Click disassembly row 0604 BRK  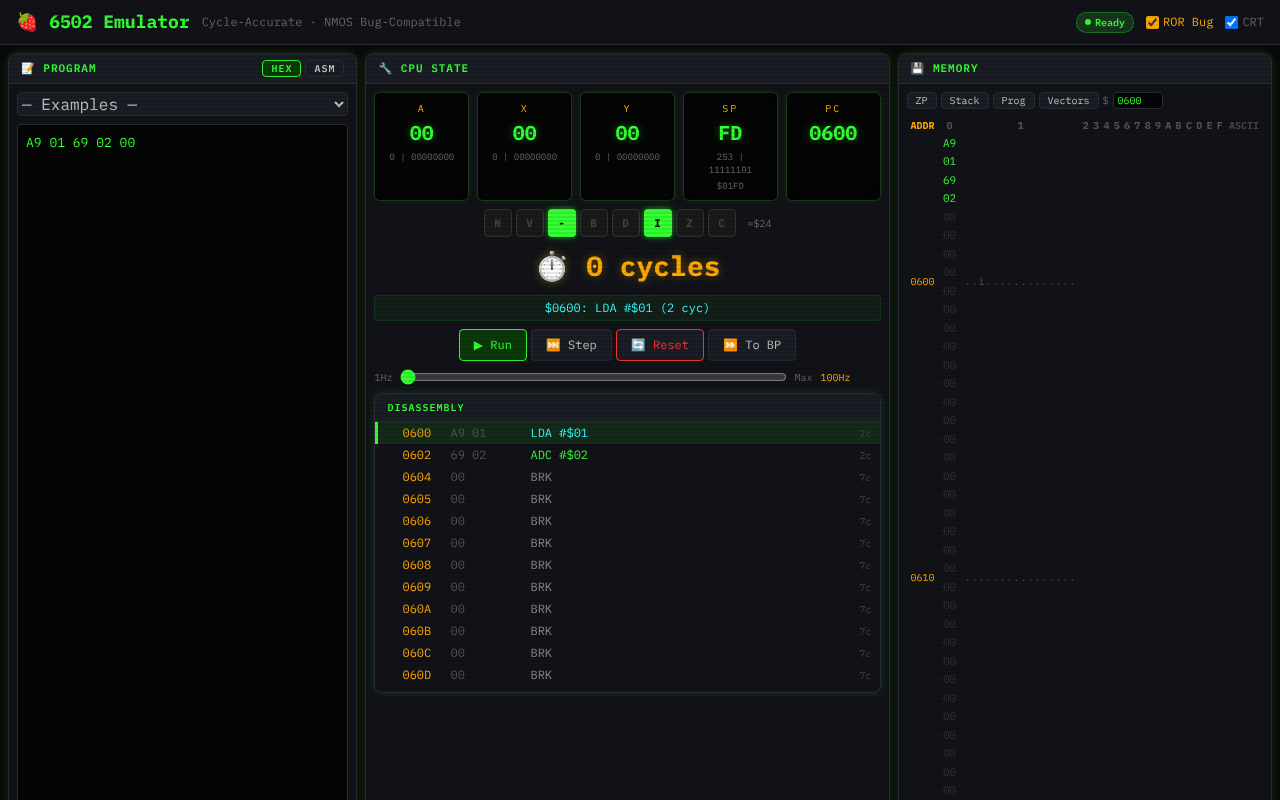627,477
